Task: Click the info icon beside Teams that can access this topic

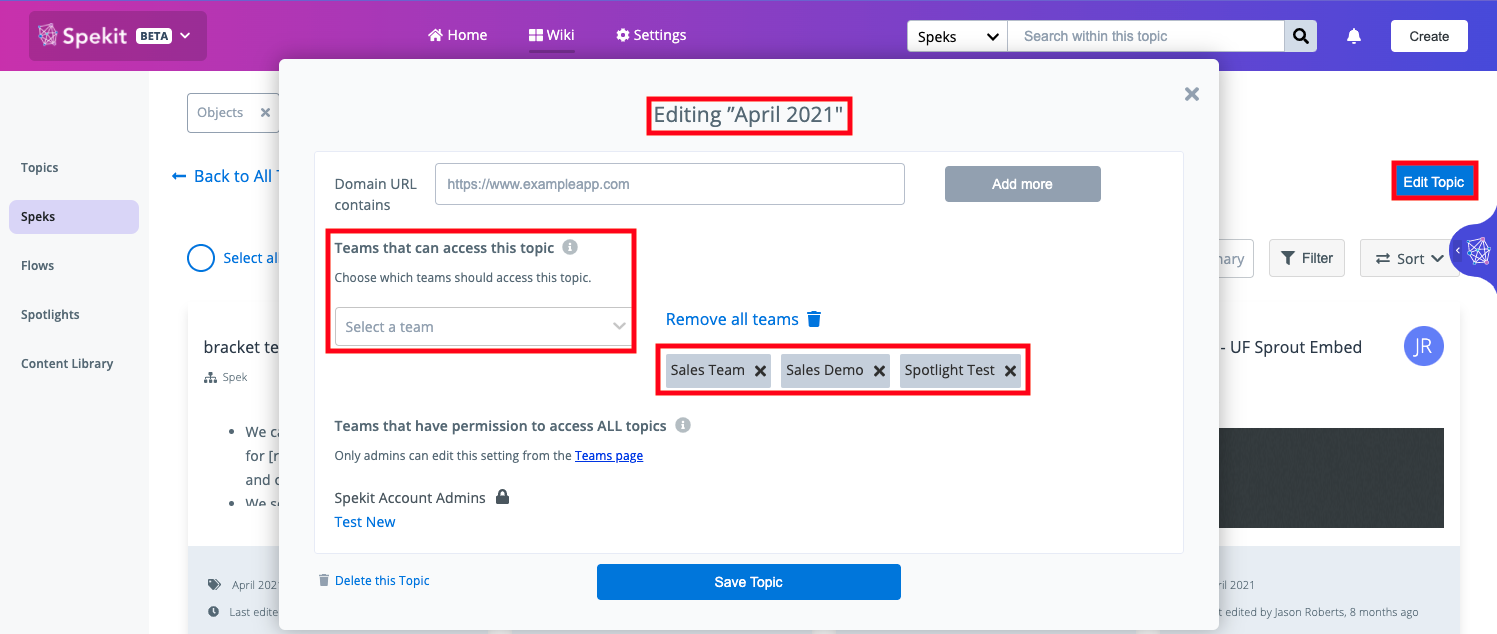Action: (569, 247)
